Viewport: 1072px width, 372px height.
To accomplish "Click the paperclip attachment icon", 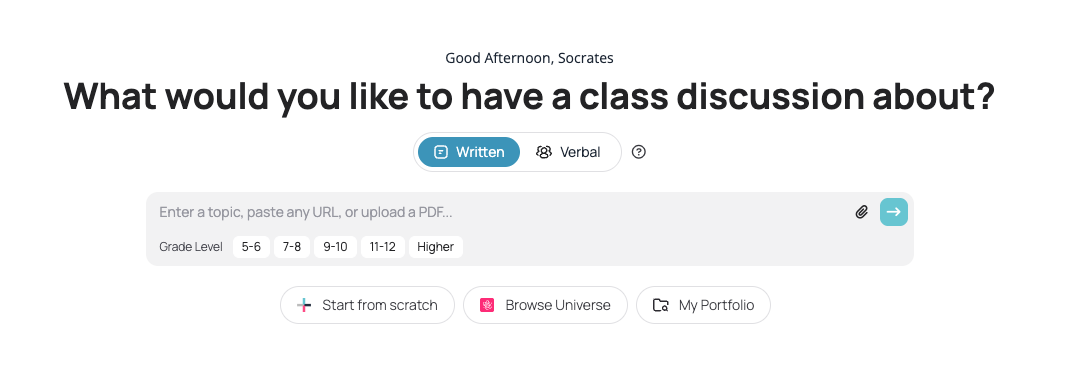I will [x=861, y=212].
